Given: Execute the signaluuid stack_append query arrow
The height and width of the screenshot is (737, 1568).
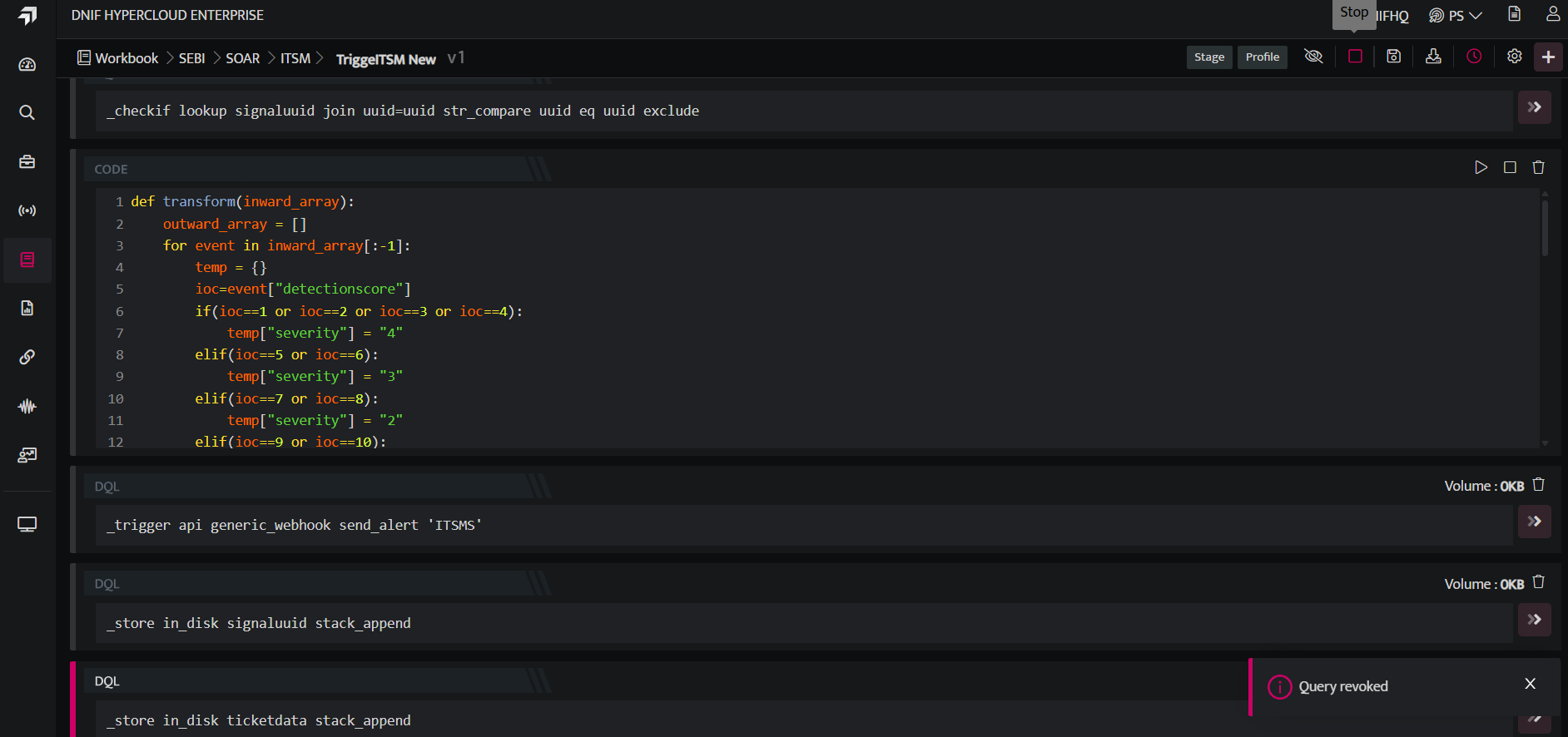Looking at the screenshot, I should pyautogui.click(x=1535, y=620).
